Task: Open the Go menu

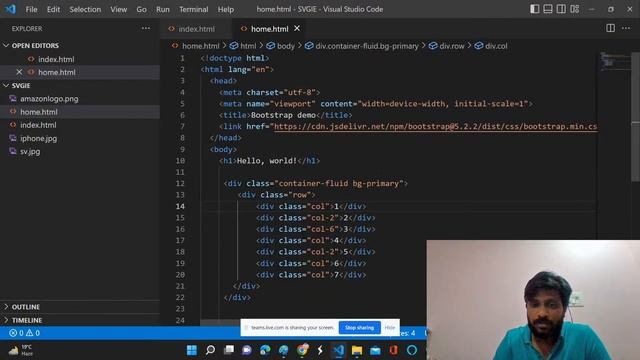Action: click(141, 9)
